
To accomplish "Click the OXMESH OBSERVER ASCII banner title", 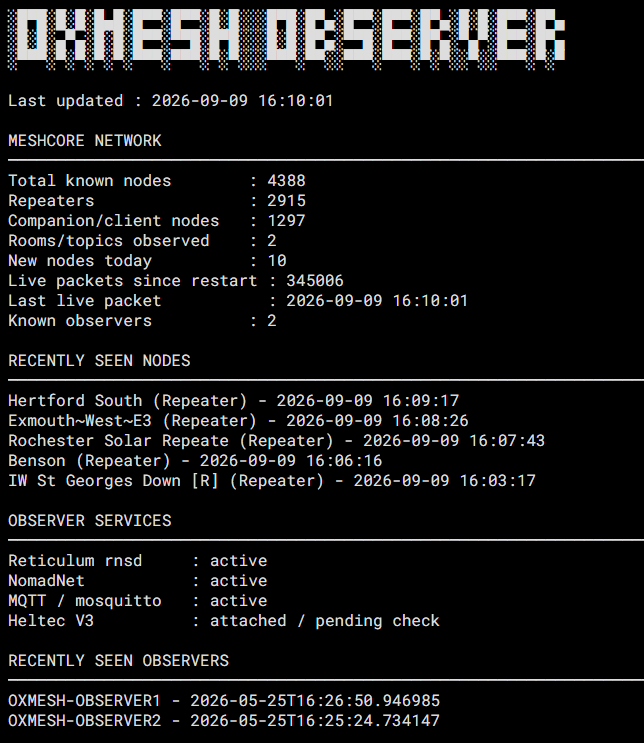I will (286, 40).
